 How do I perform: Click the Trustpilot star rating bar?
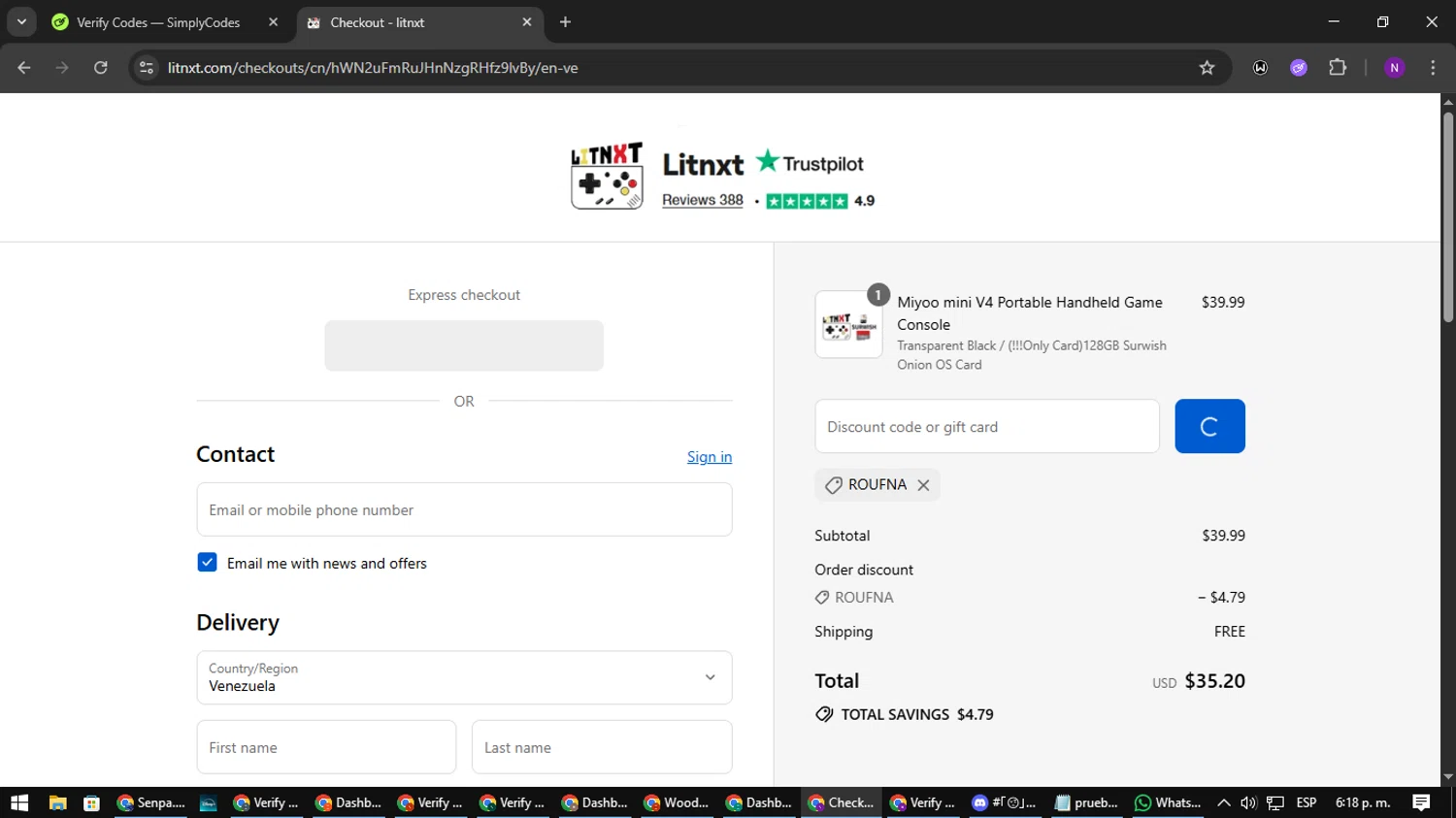807,201
